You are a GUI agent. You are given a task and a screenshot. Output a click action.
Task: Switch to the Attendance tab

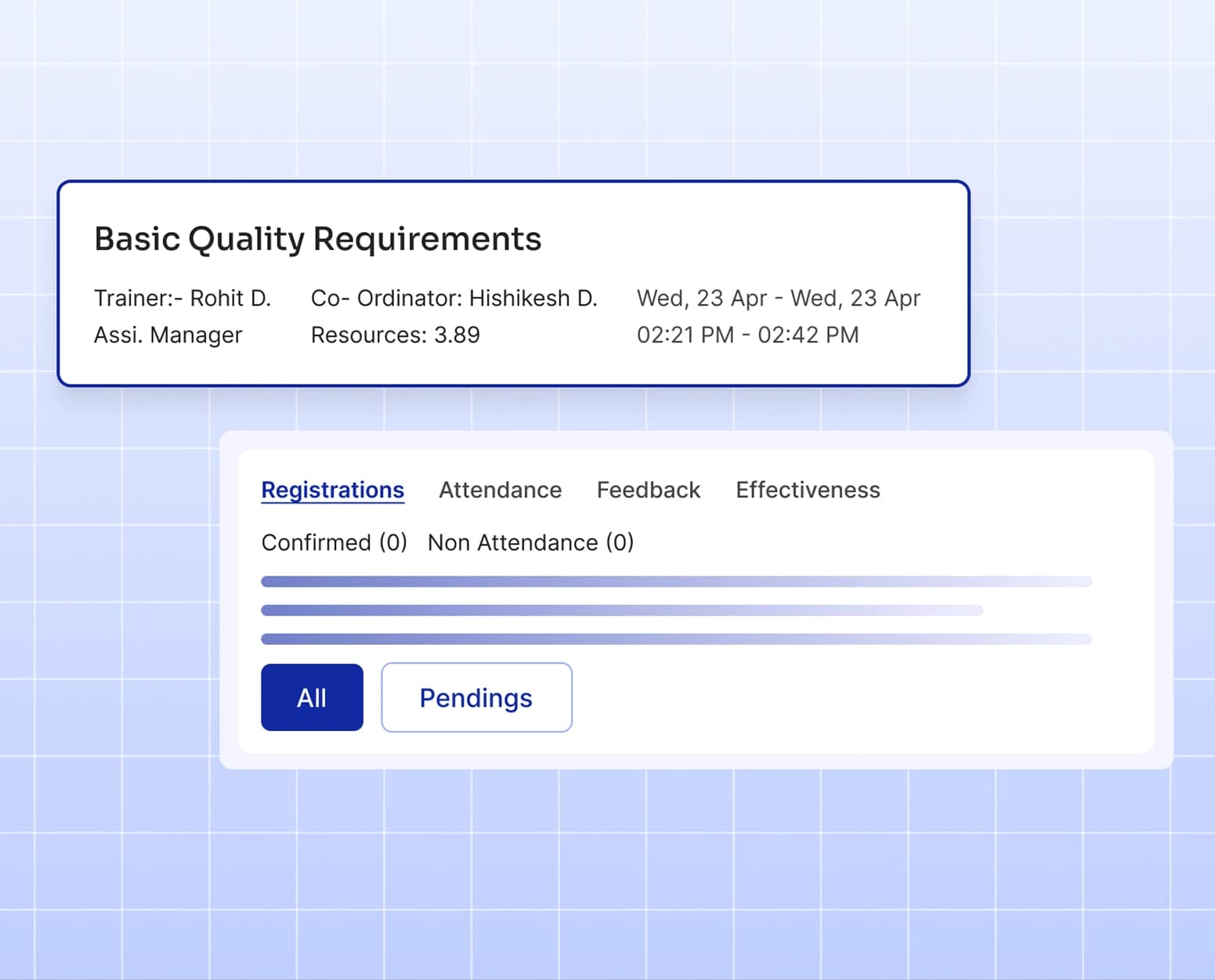tap(500, 490)
